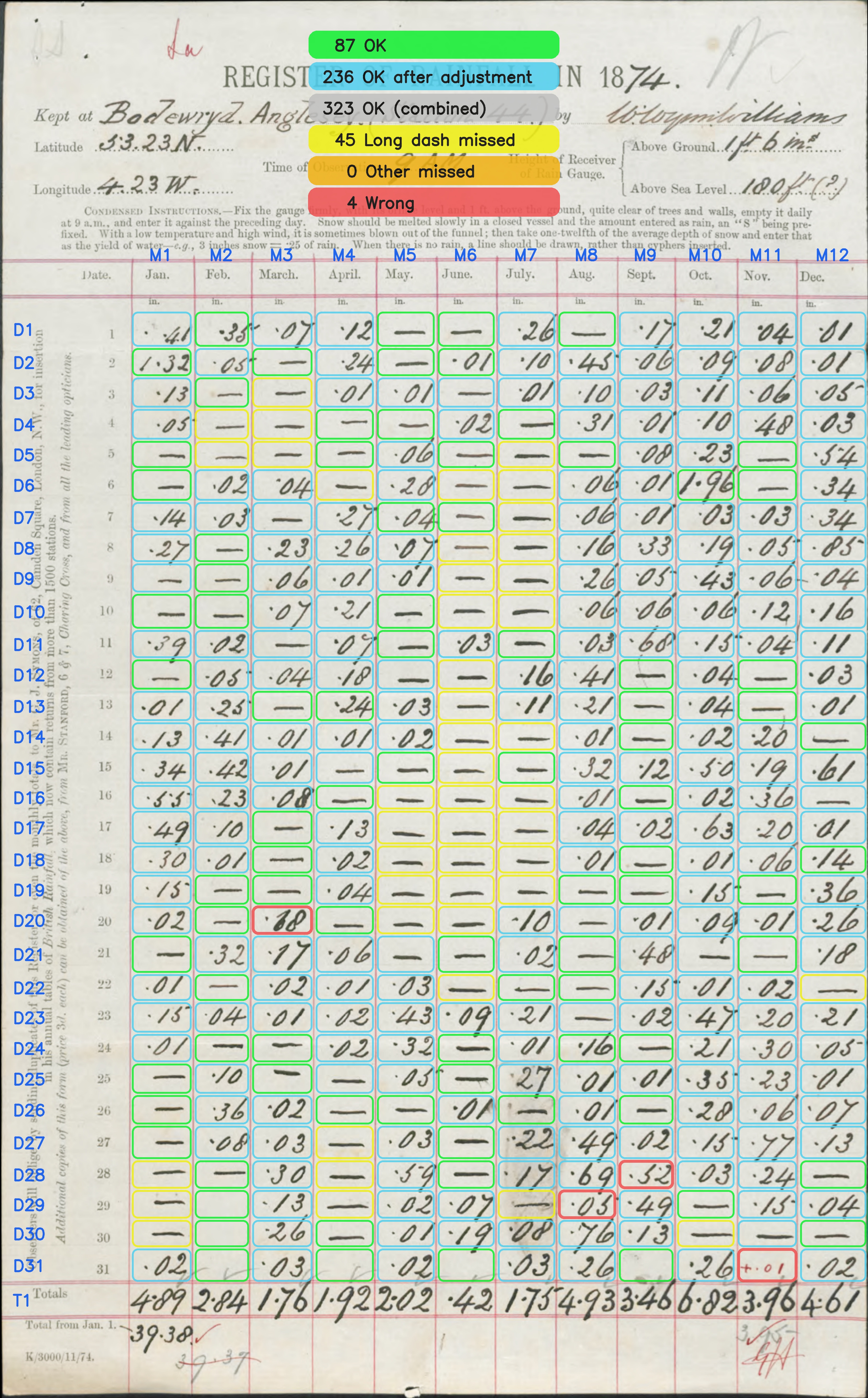Select the "Oct." month header
Image resolution: width=868 pixels, height=1398 pixels.
(x=700, y=275)
